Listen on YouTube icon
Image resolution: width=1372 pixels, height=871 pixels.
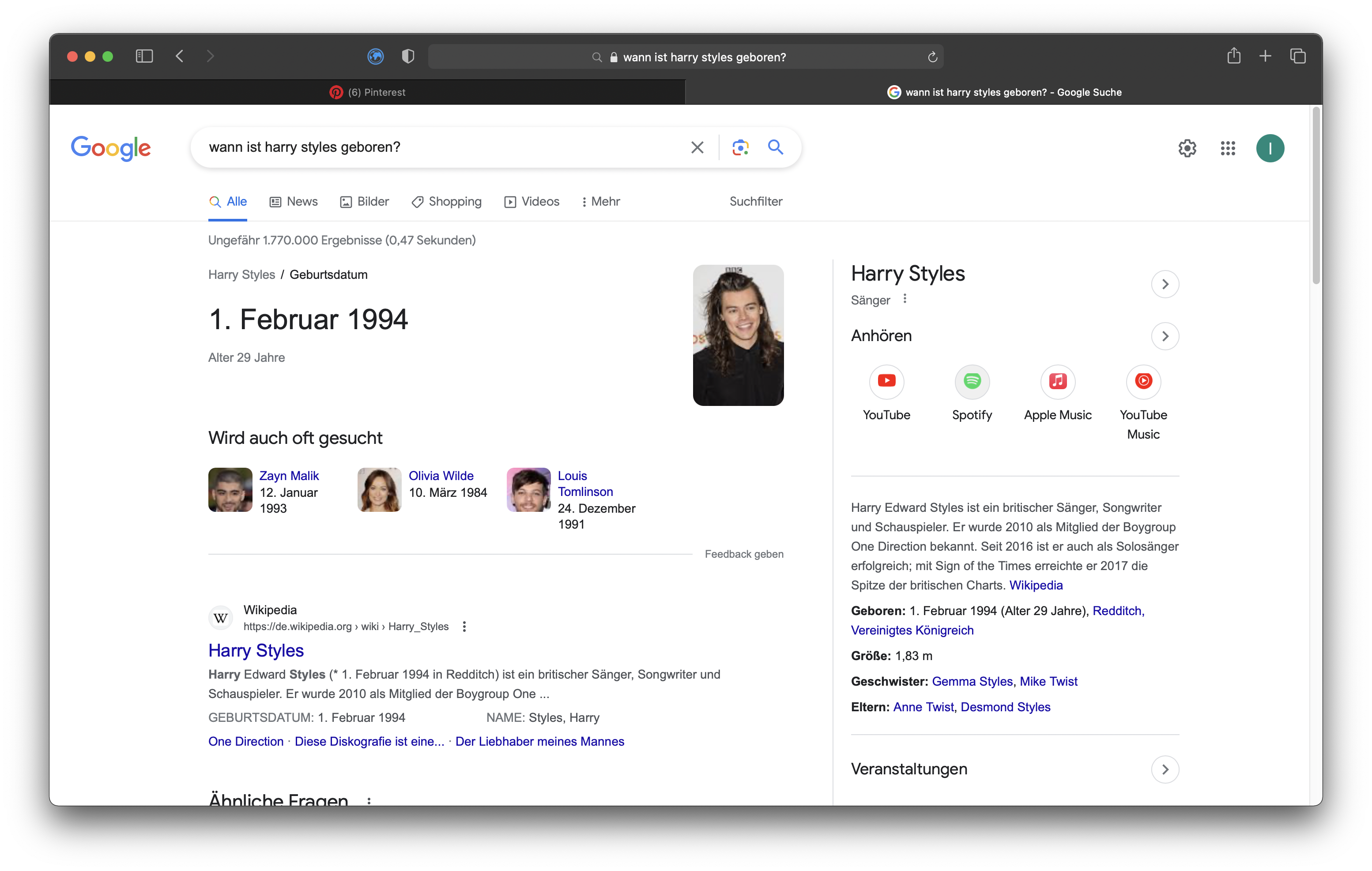[886, 381]
